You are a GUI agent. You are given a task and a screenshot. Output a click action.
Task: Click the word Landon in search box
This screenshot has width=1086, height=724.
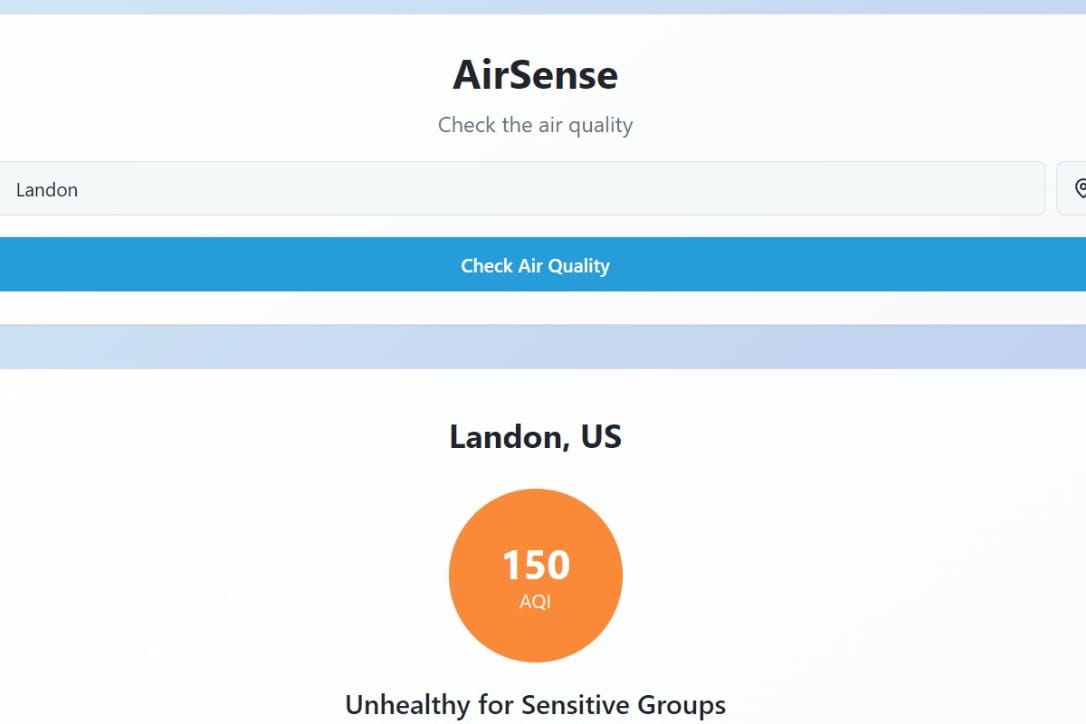point(46,190)
